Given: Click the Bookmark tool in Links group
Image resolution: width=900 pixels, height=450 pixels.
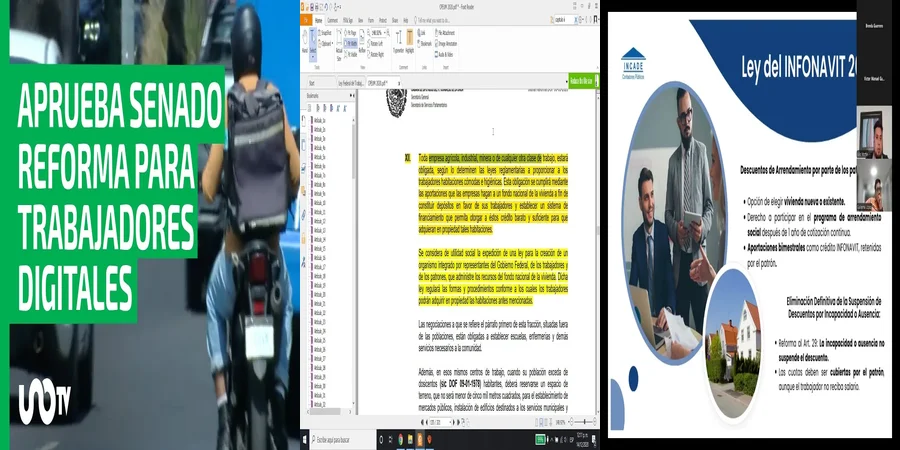Looking at the screenshot, I should 425,44.
